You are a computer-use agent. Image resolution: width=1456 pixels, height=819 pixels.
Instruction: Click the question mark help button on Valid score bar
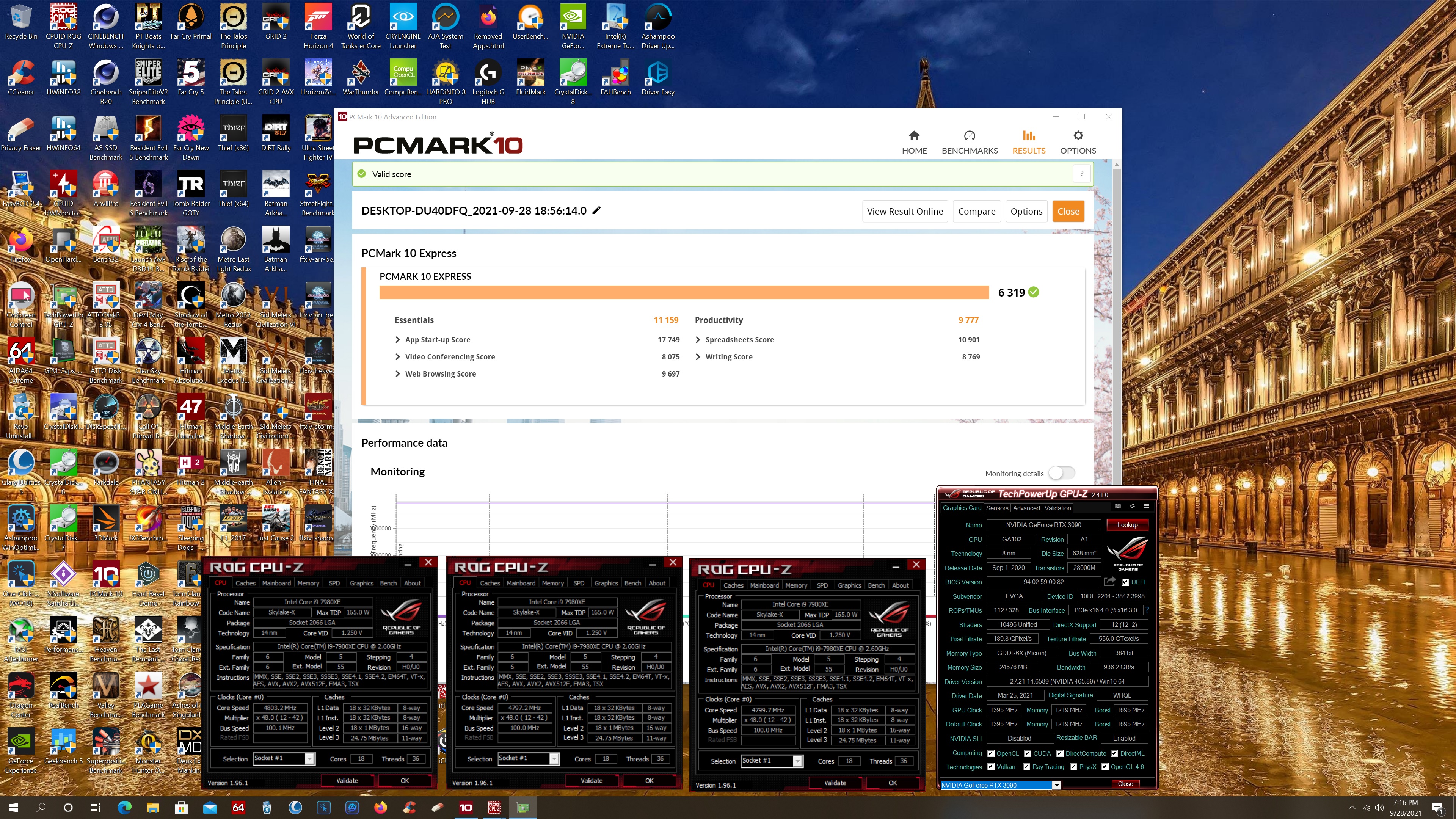point(1082,174)
